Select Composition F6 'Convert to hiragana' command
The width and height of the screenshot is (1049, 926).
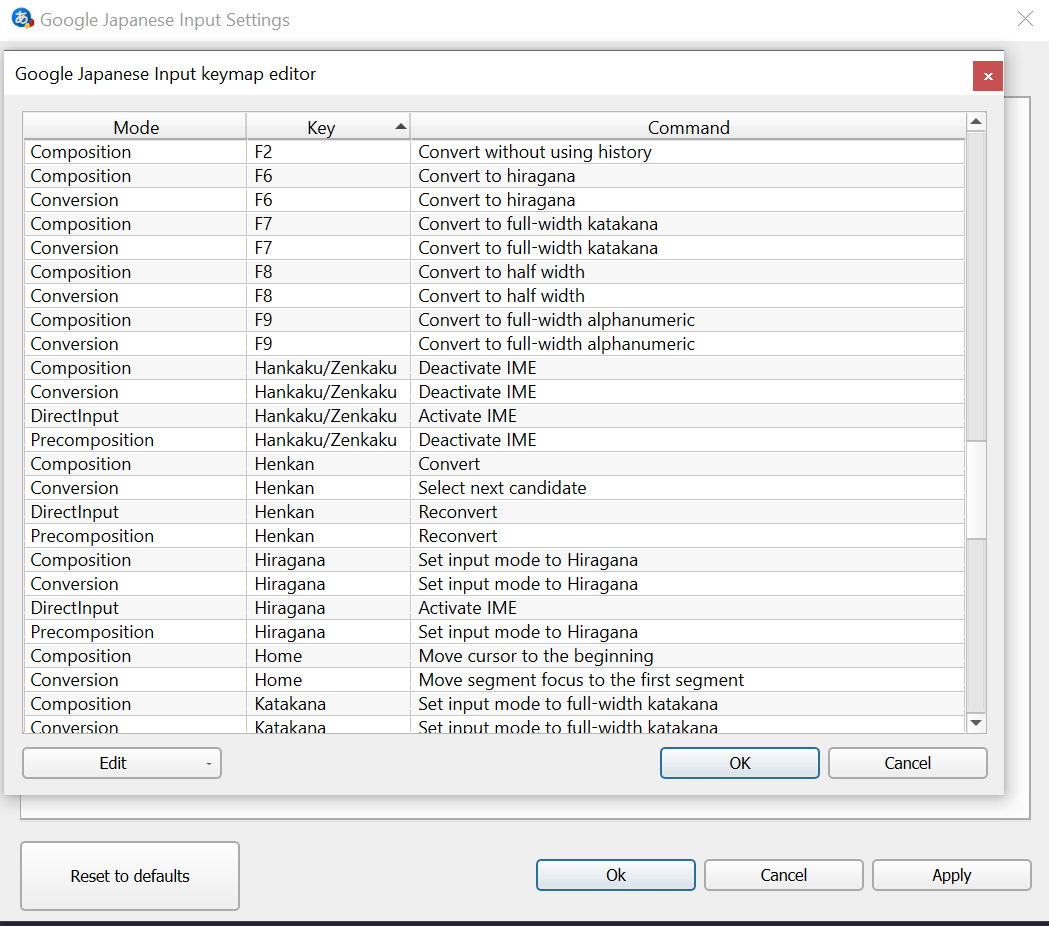pyautogui.click(x=688, y=176)
